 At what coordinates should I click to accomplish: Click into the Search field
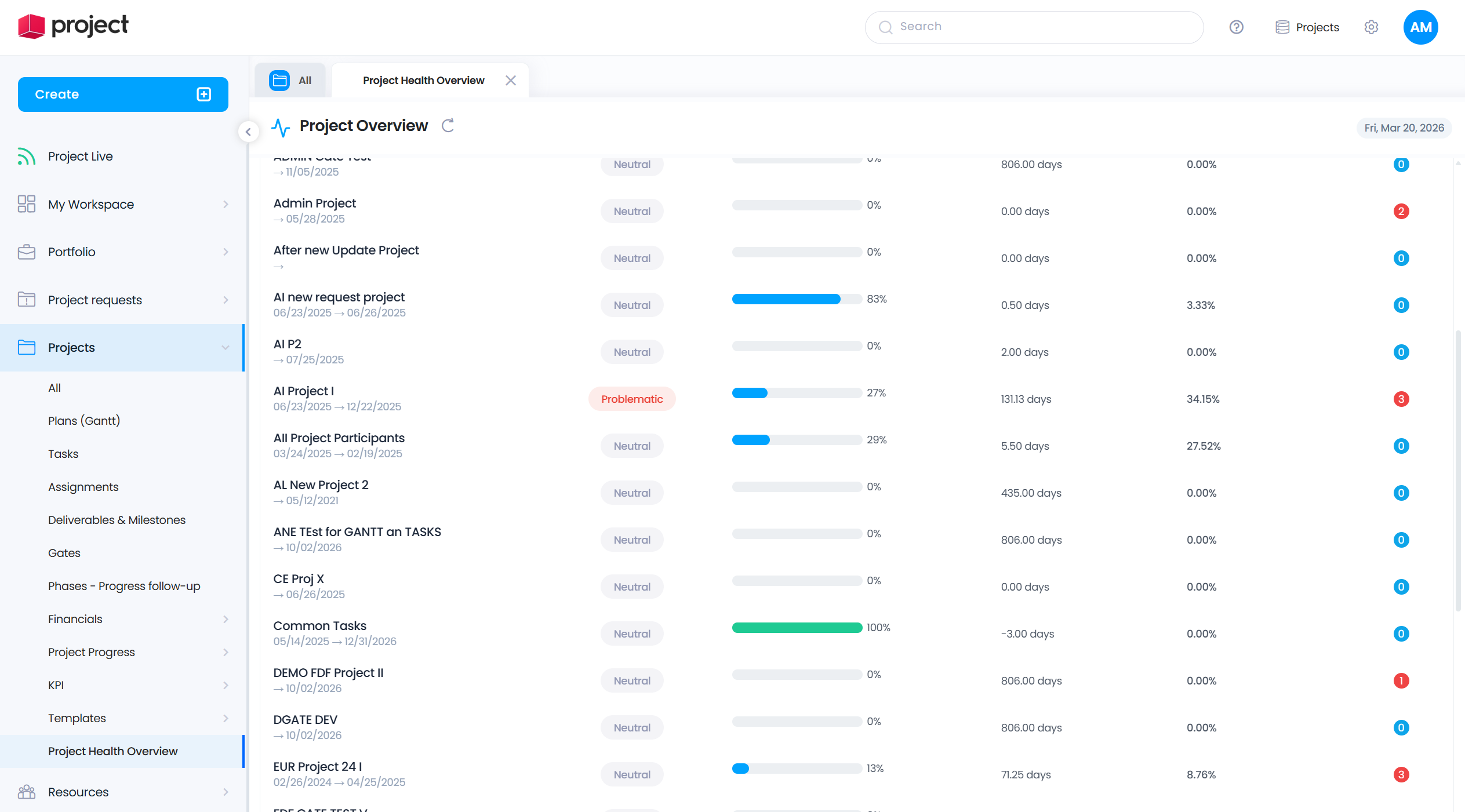point(1034,27)
